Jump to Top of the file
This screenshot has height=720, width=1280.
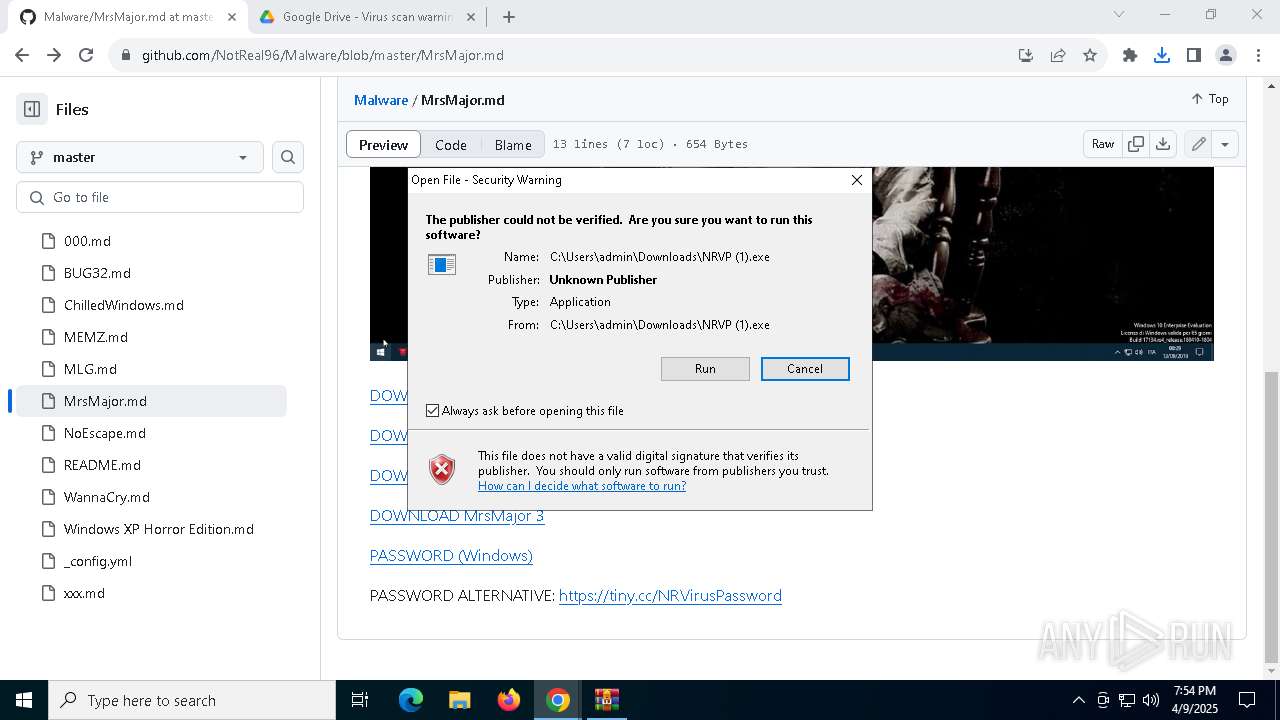1209,99
